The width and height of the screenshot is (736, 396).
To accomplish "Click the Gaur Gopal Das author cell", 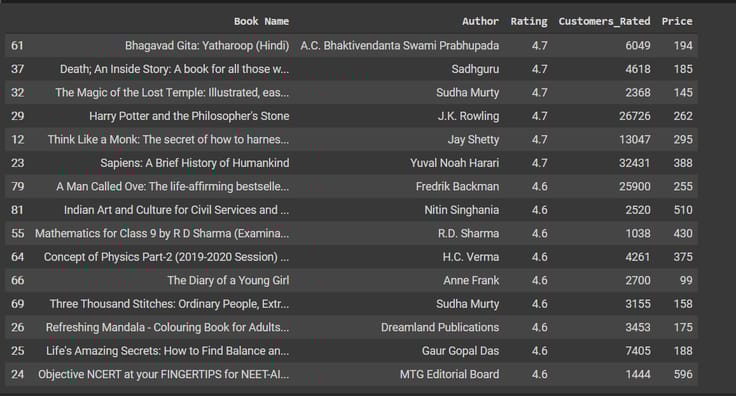I will tap(460, 350).
